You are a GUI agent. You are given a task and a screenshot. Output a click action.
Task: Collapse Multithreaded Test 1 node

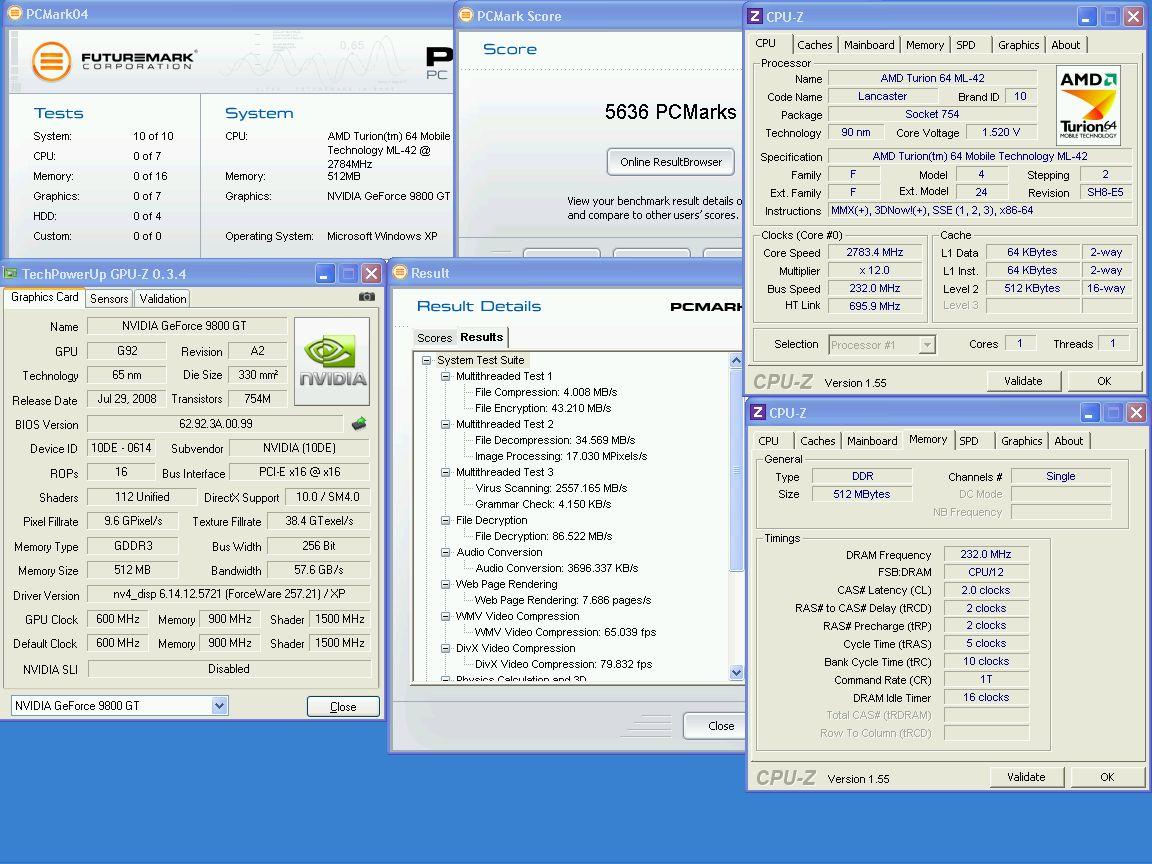[x=445, y=376]
